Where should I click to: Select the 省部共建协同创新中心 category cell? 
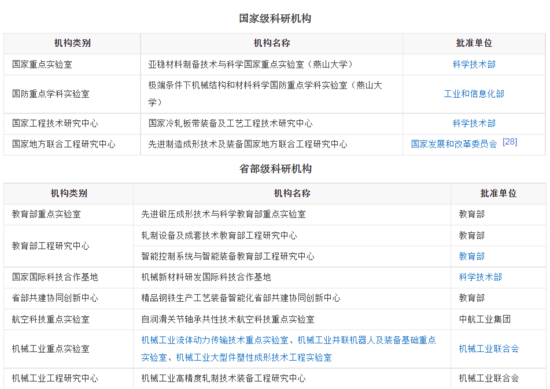[69, 298]
